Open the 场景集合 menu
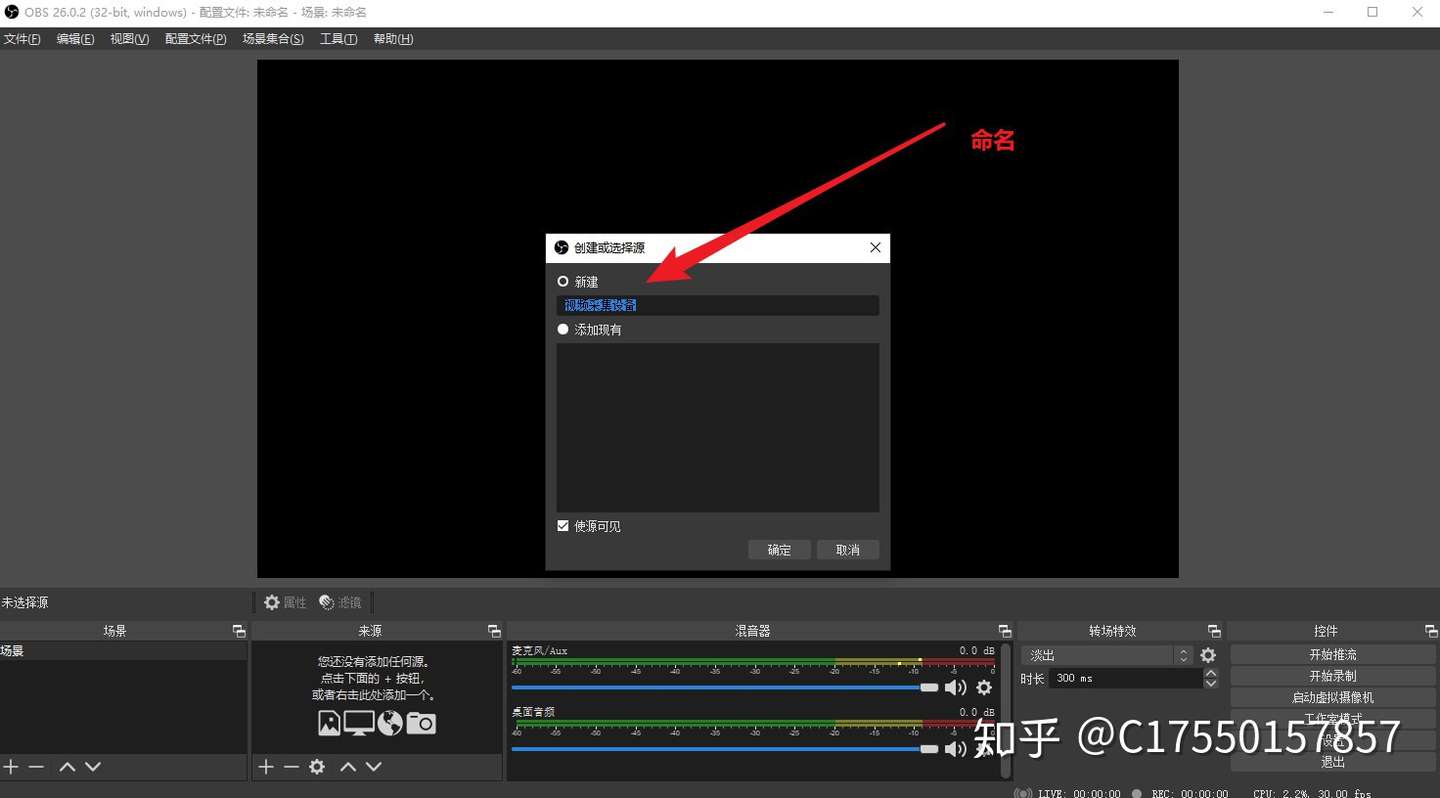 click(x=273, y=39)
